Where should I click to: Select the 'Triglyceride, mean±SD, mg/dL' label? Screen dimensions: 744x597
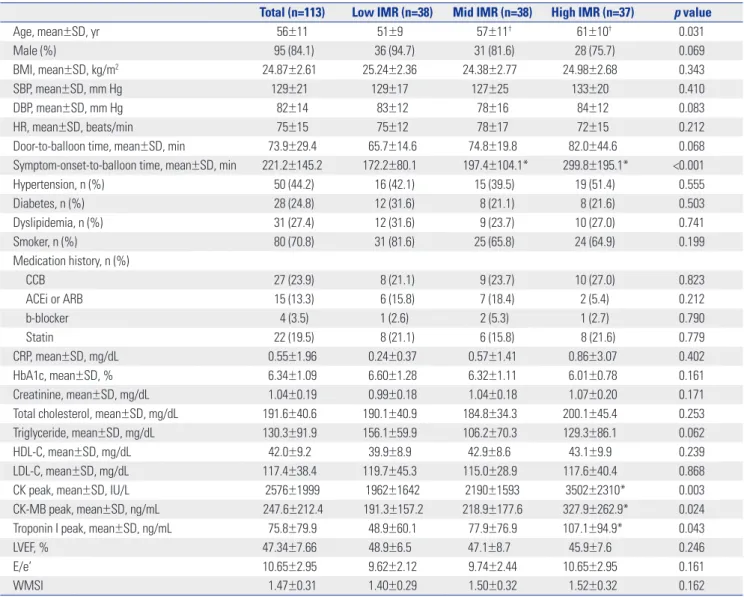[x=84, y=433]
